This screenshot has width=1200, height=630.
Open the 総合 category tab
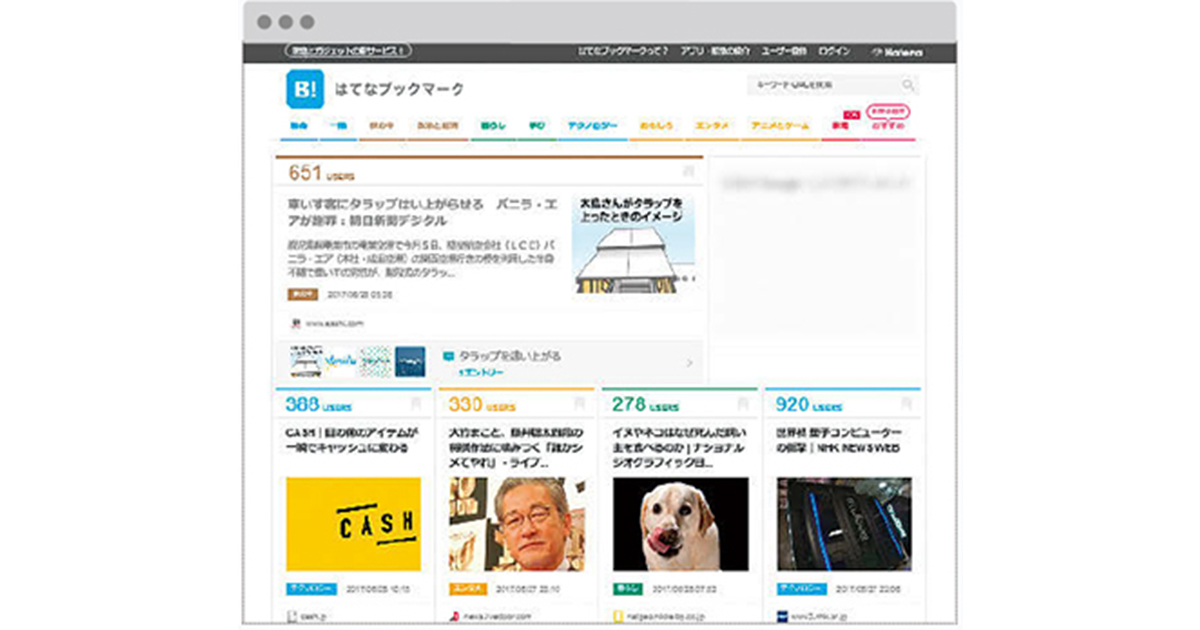[299, 127]
